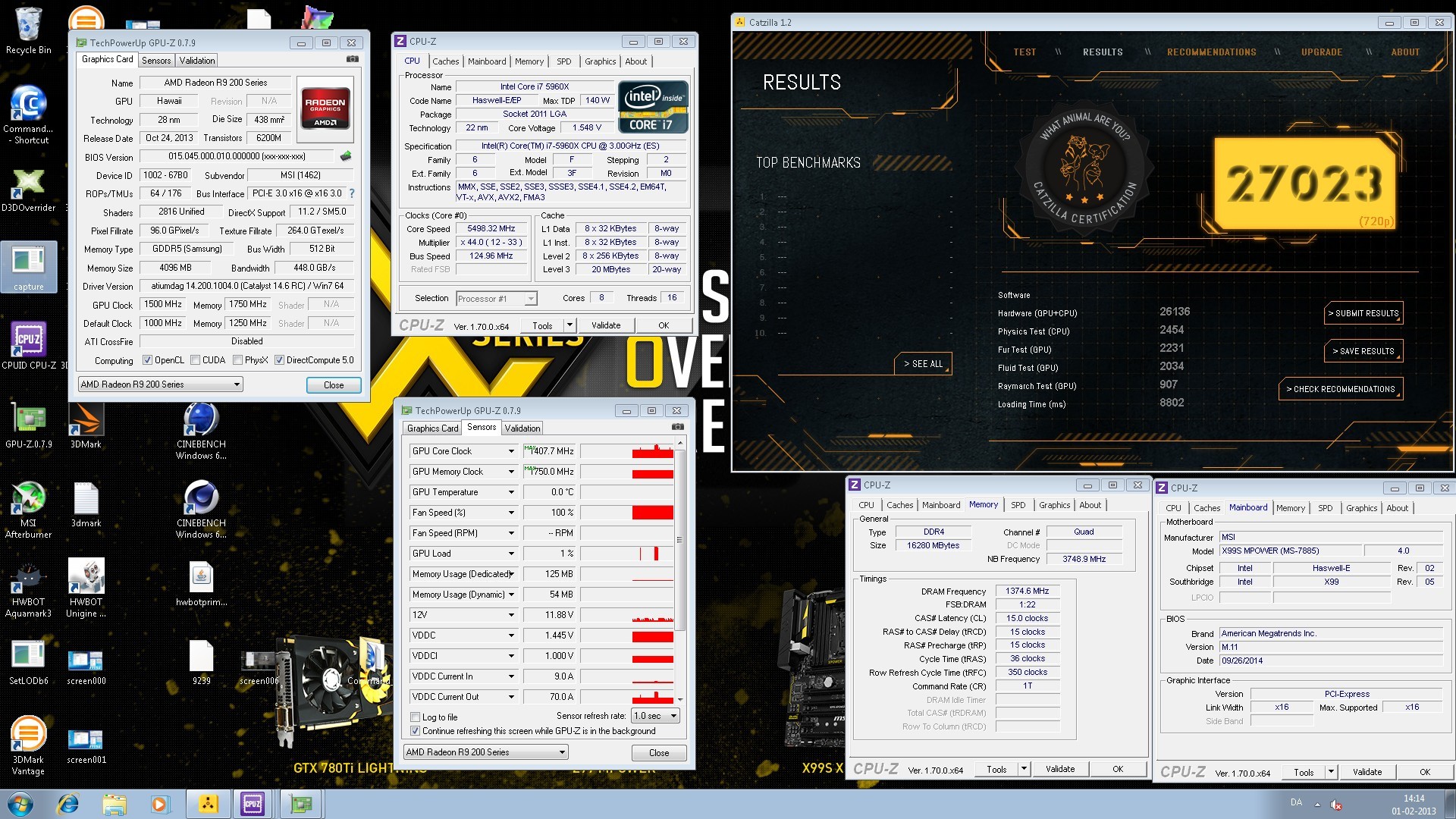Click CHECK RECOMMENDATIONS button

(x=1341, y=389)
